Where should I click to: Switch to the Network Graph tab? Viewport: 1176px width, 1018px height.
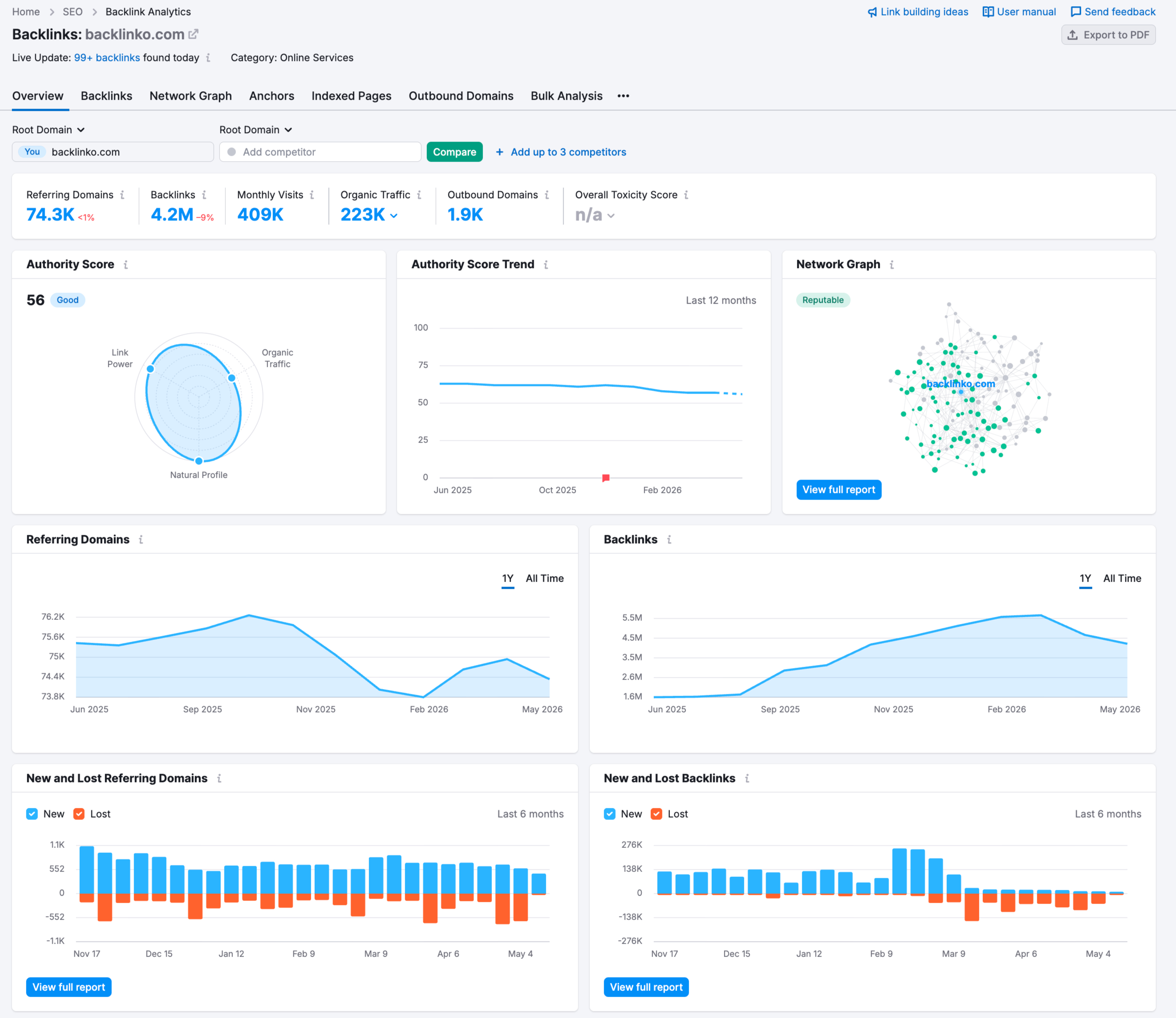coord(190,96)
